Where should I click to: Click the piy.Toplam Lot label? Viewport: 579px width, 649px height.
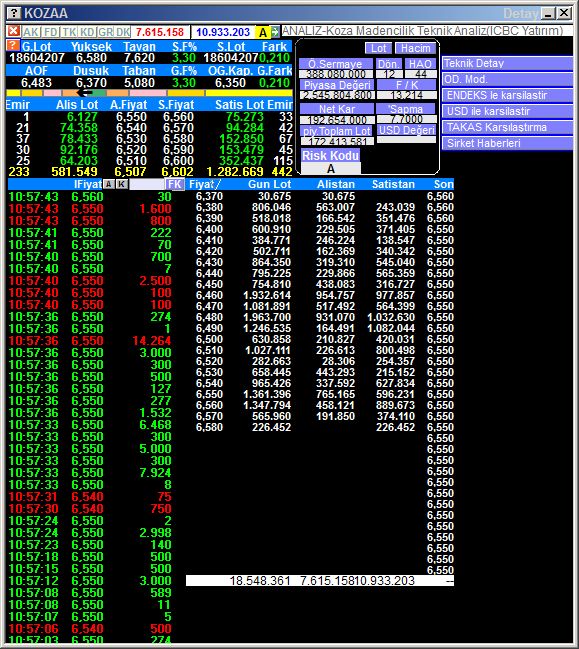coord(337,131)
